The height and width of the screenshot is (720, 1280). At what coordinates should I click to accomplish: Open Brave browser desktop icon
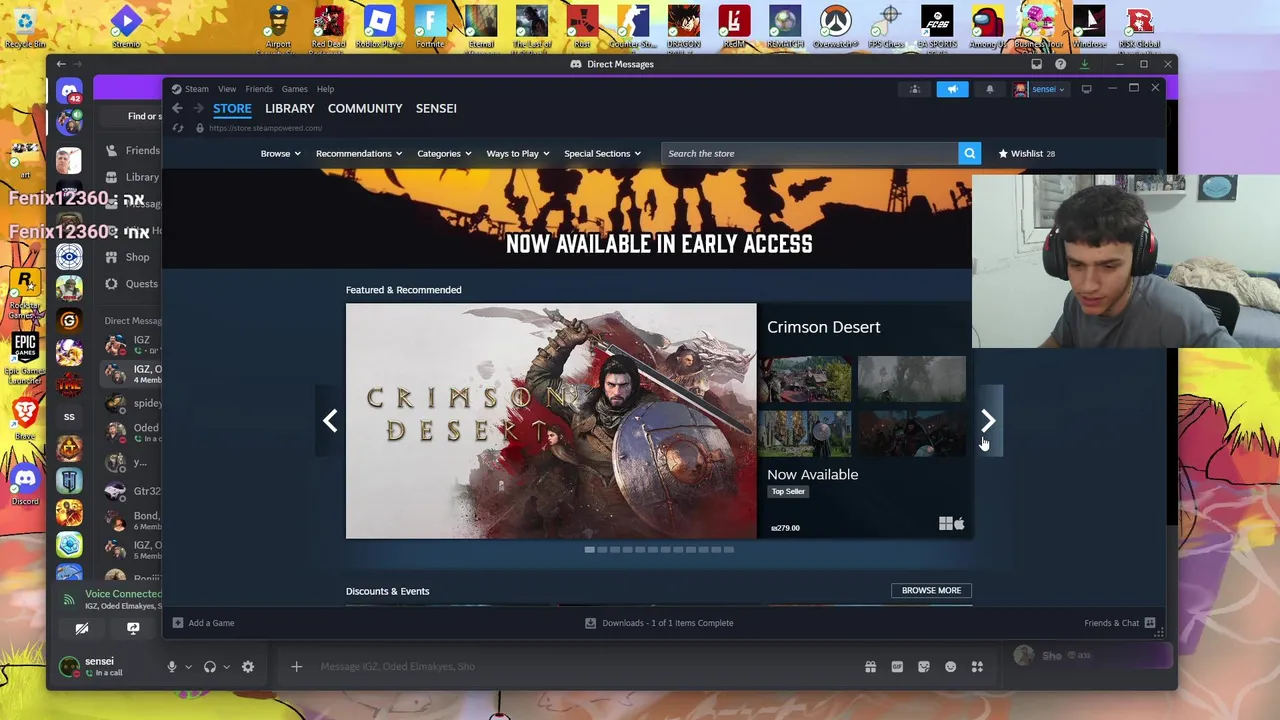coord(25,419)
